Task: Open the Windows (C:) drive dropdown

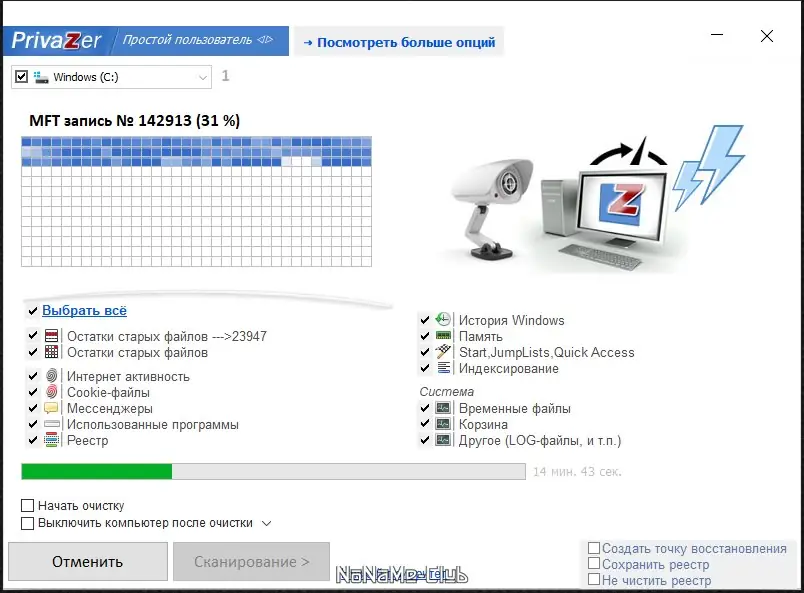Action: 203,77
